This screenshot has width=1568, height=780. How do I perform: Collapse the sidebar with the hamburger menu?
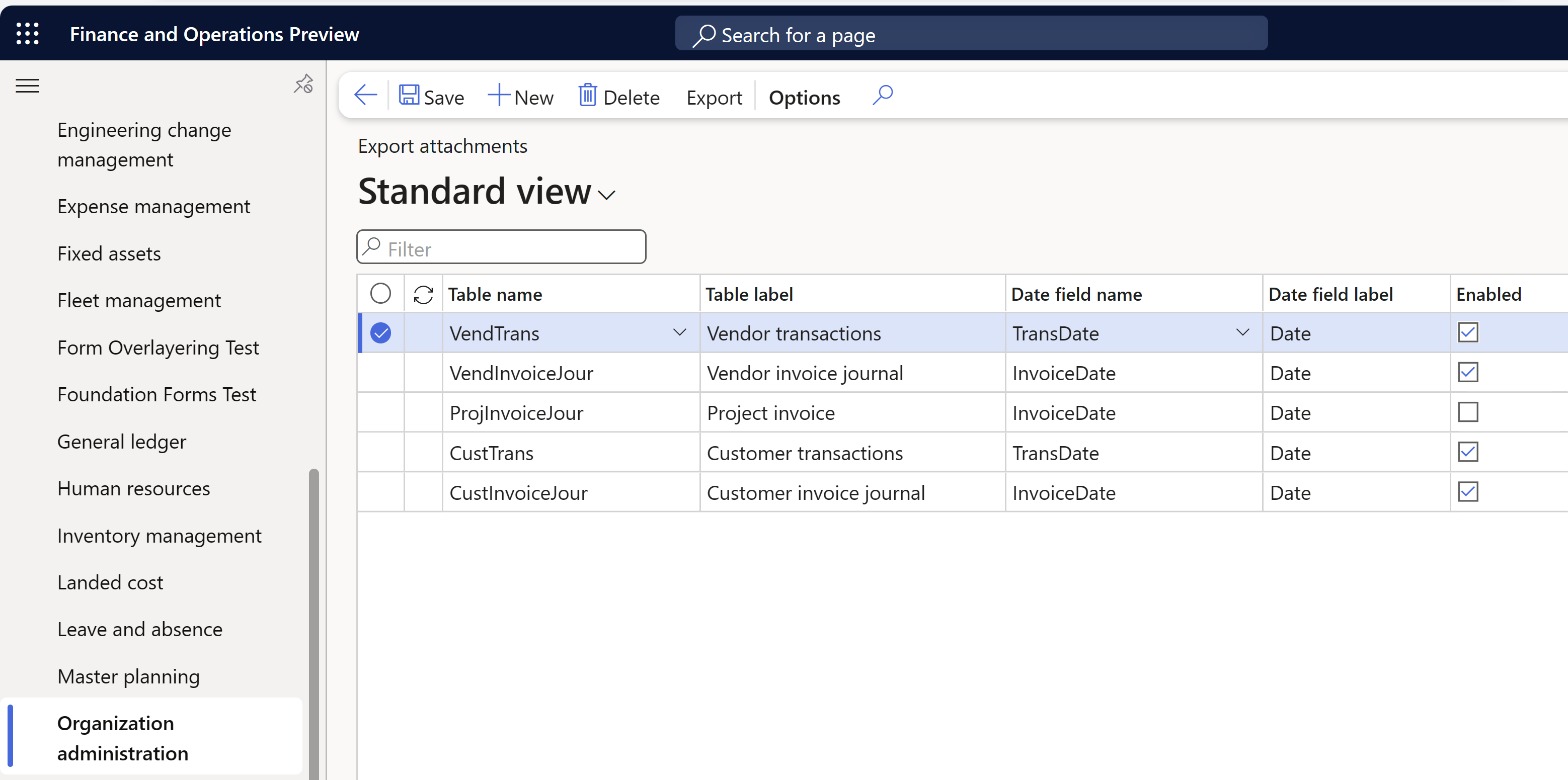27,86
